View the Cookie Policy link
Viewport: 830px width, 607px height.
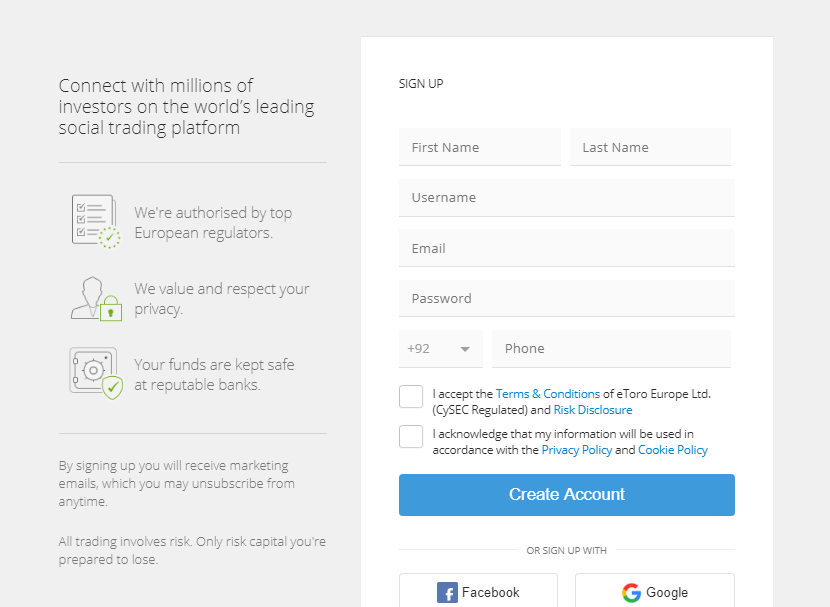click(x=672, y=450)
